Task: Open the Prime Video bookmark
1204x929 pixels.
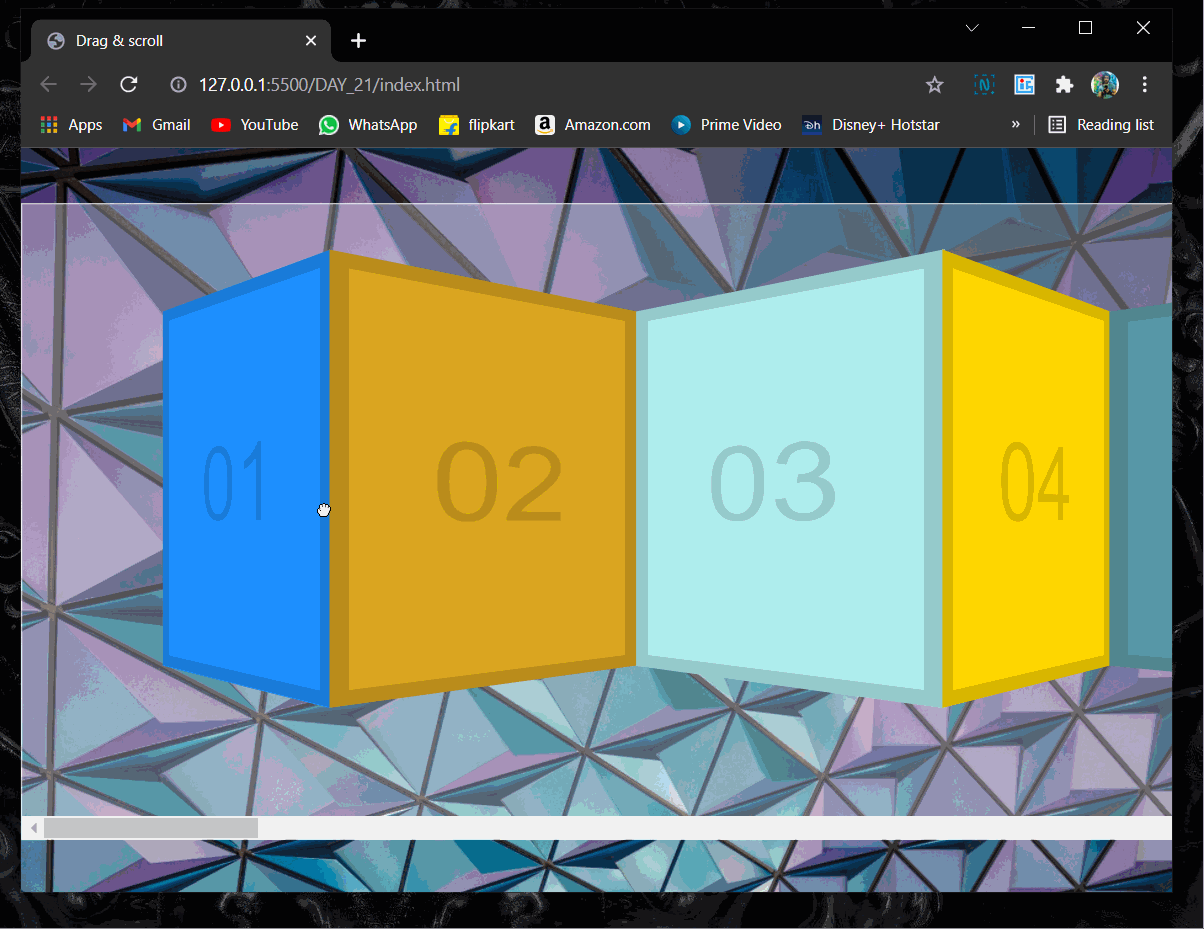Action: point(726,125)
